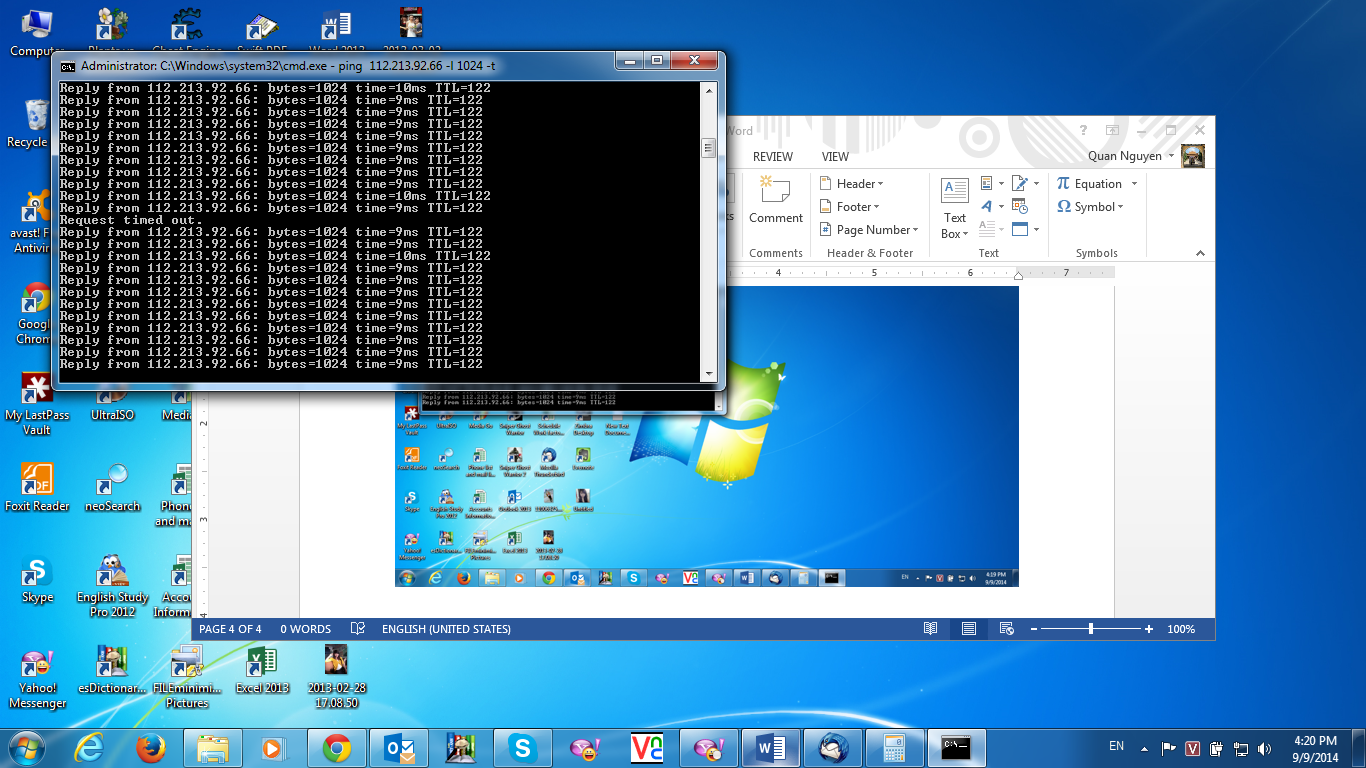The image size is (1366, 768).
Task: Insert Equation using the pi icon
Action: coord(1063,183)
